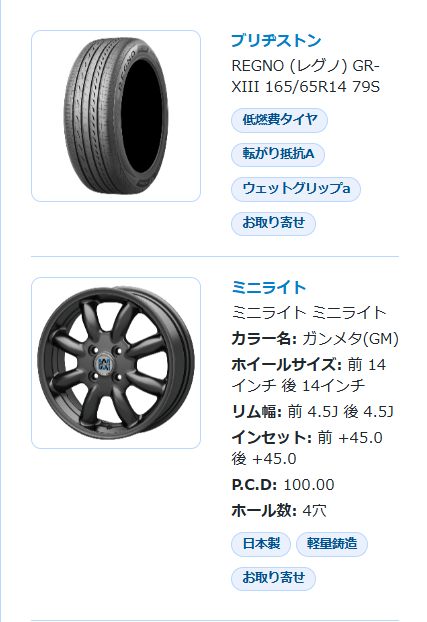
Task: Open the Minilite gunmetal wheel thumbnail
Action: 116,363
